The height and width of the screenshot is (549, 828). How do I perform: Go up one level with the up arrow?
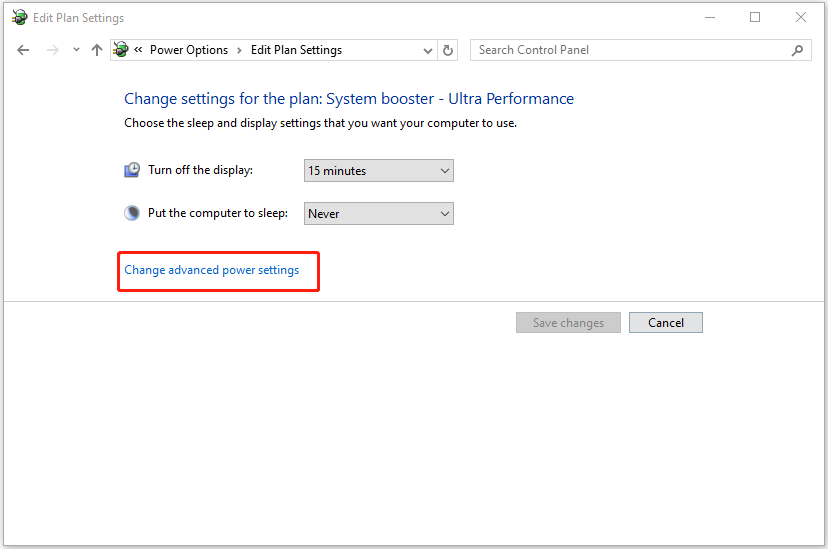point(97,50)
